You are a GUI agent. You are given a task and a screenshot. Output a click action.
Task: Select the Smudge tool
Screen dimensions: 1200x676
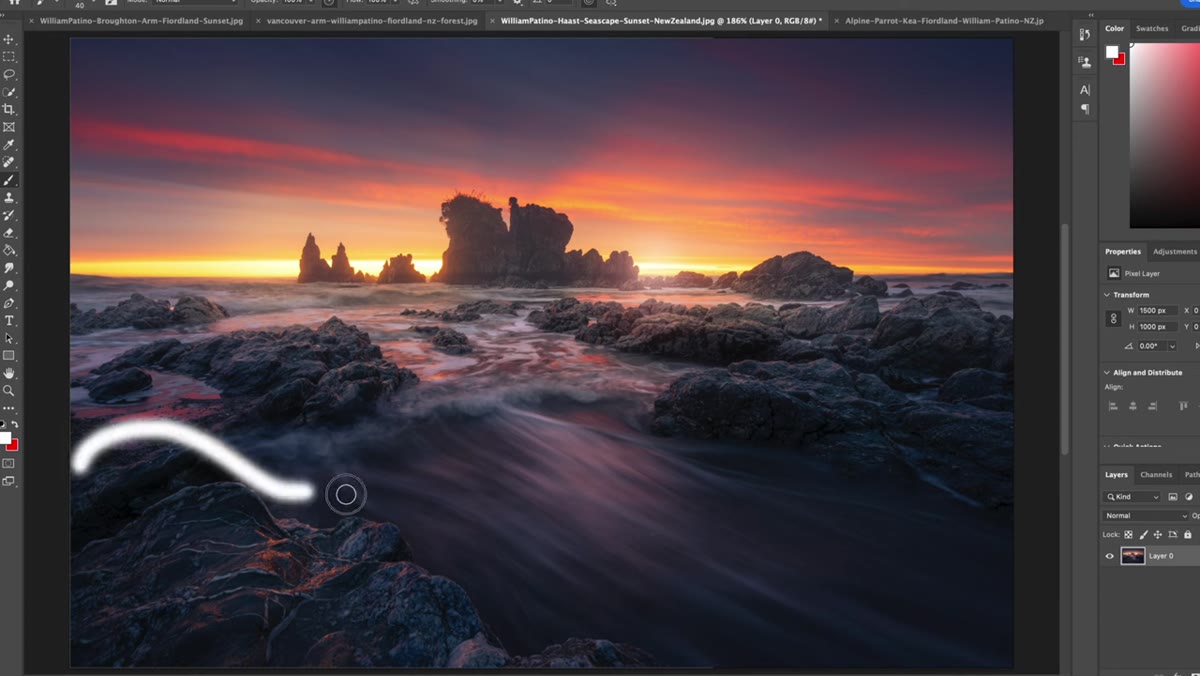point(9,268)
